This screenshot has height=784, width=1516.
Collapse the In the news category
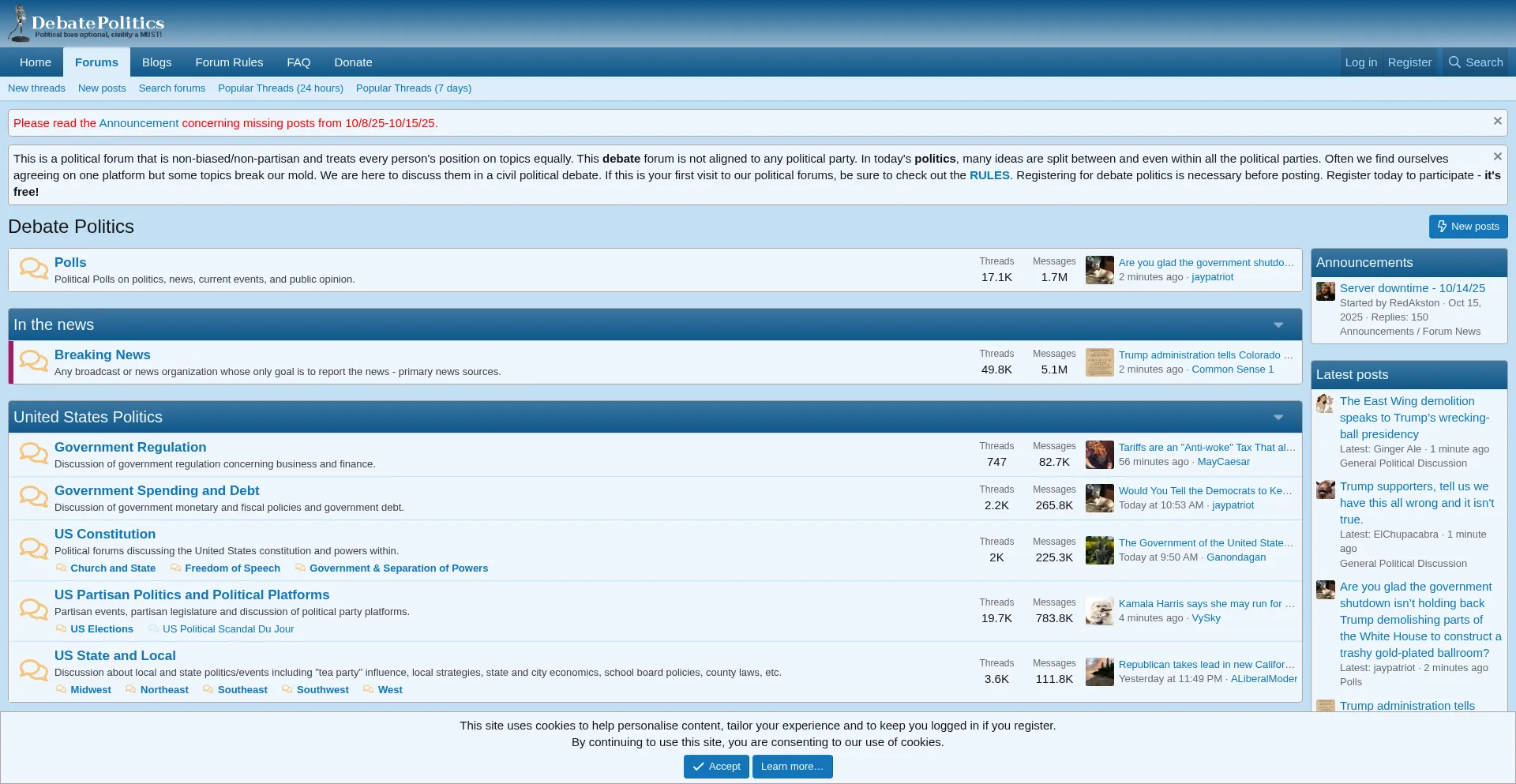click(1278, 325)
